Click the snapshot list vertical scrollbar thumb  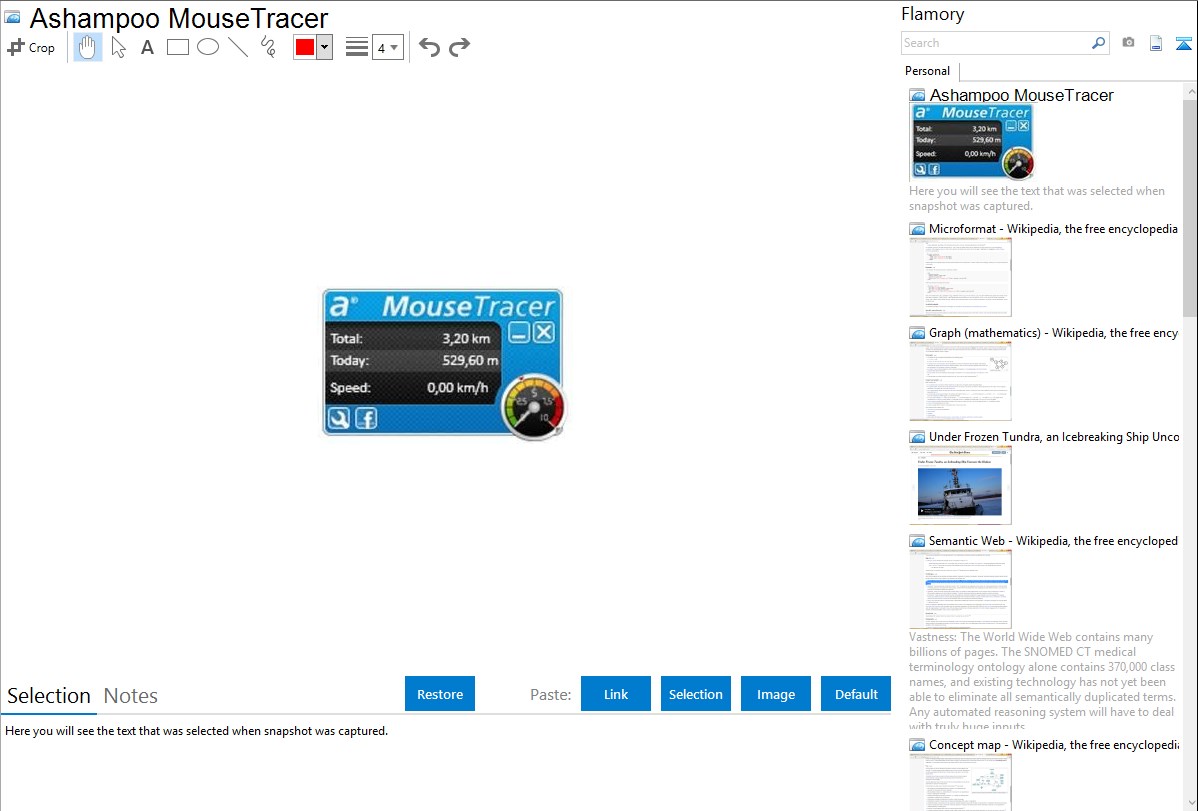(x=1190, y=208)
